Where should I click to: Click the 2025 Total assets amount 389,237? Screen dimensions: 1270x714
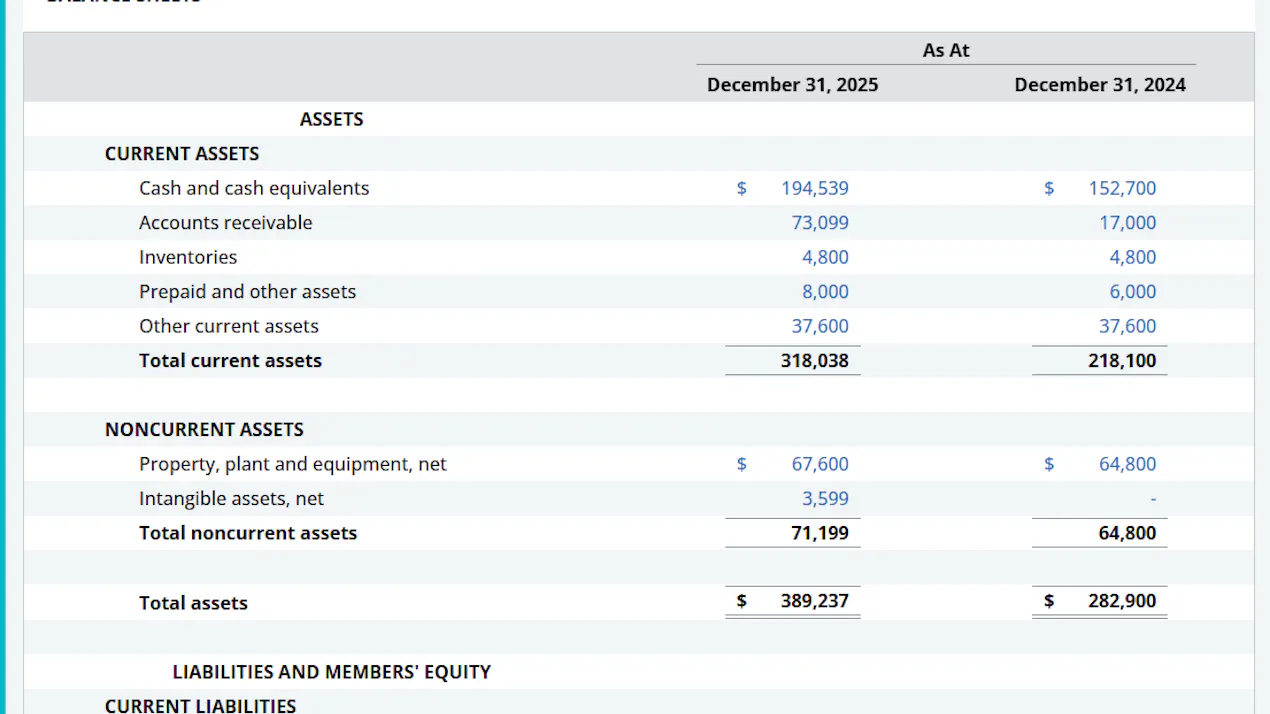(814, 601)
